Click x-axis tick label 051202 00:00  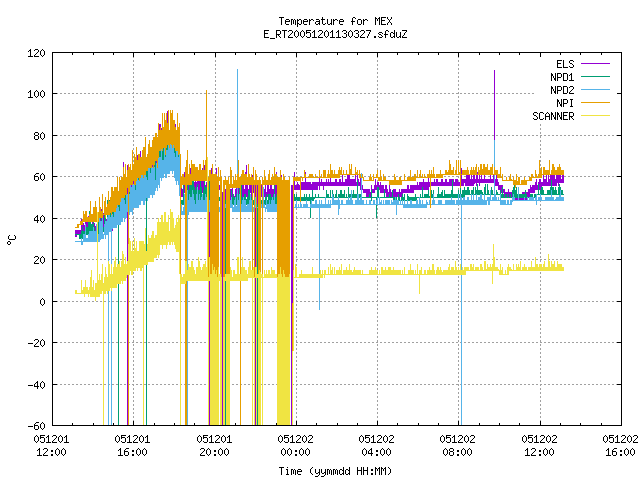coord(296,446)
